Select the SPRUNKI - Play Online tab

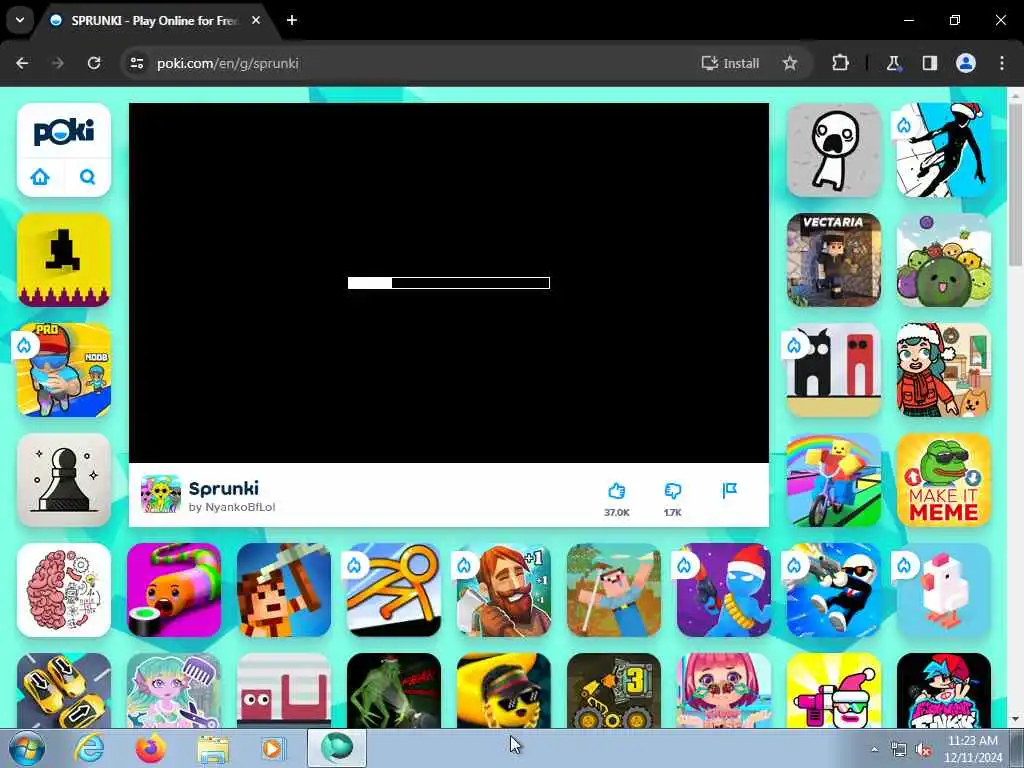click(x=153, y=20)
